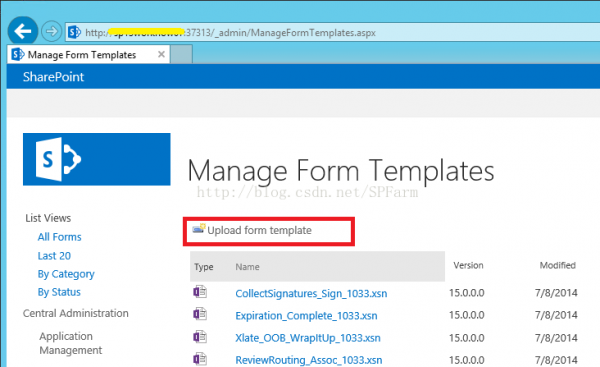Click the 7/8/2014 date of ReviewRouting_Assoc_1033.xsn

point(556,360)
